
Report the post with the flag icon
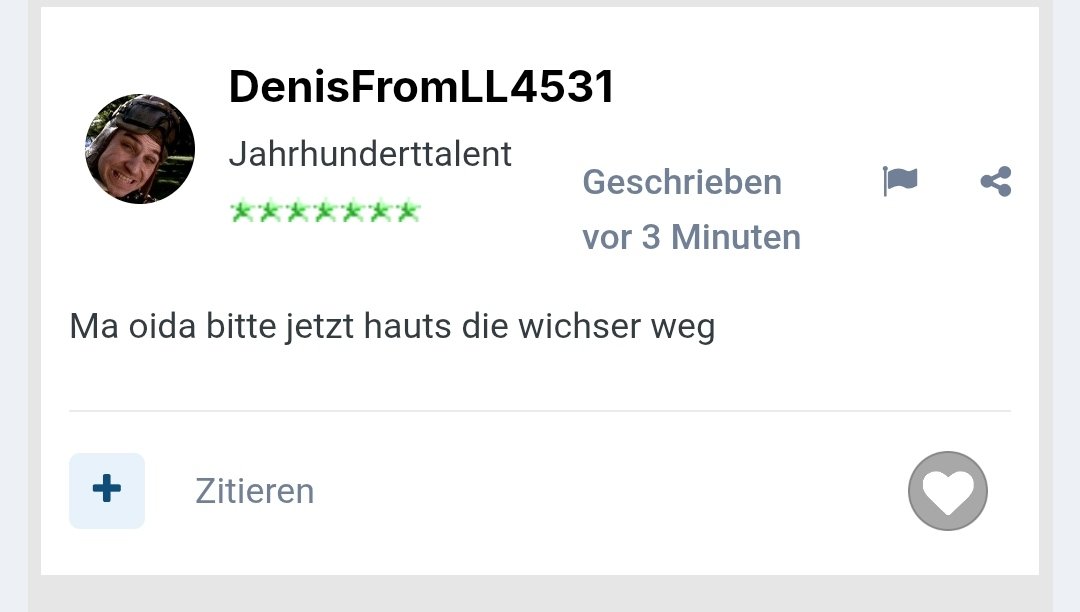900,181
